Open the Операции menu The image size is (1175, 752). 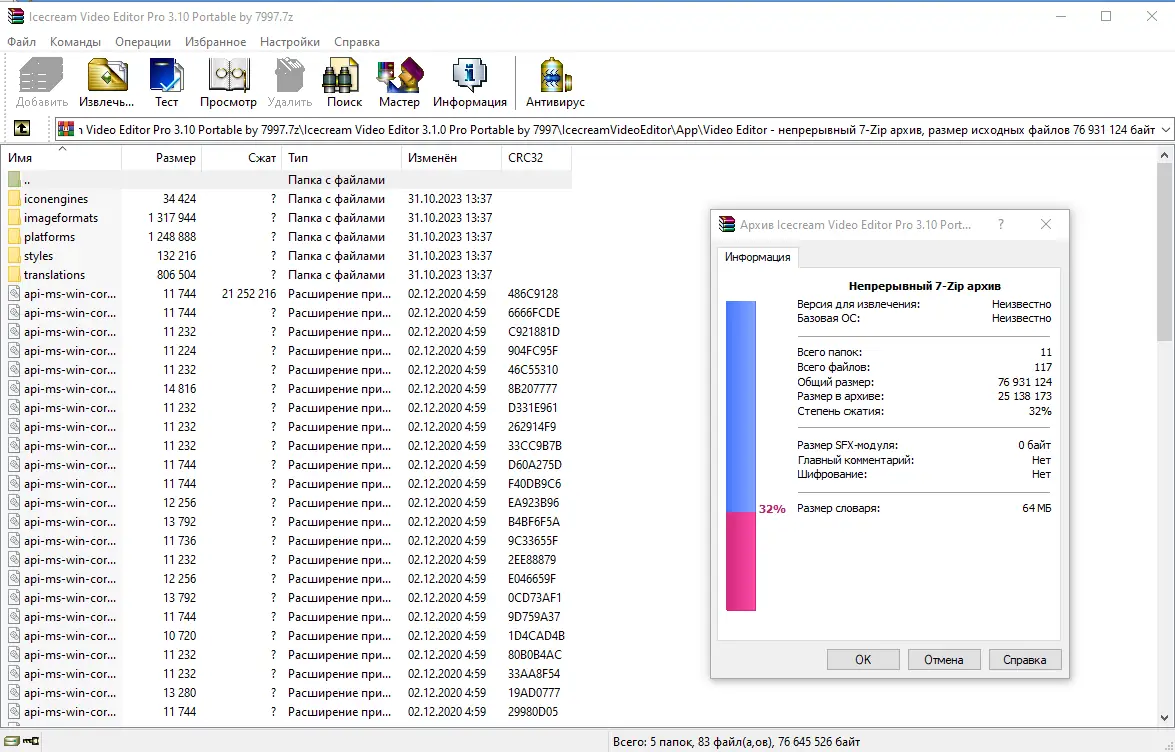143,42
